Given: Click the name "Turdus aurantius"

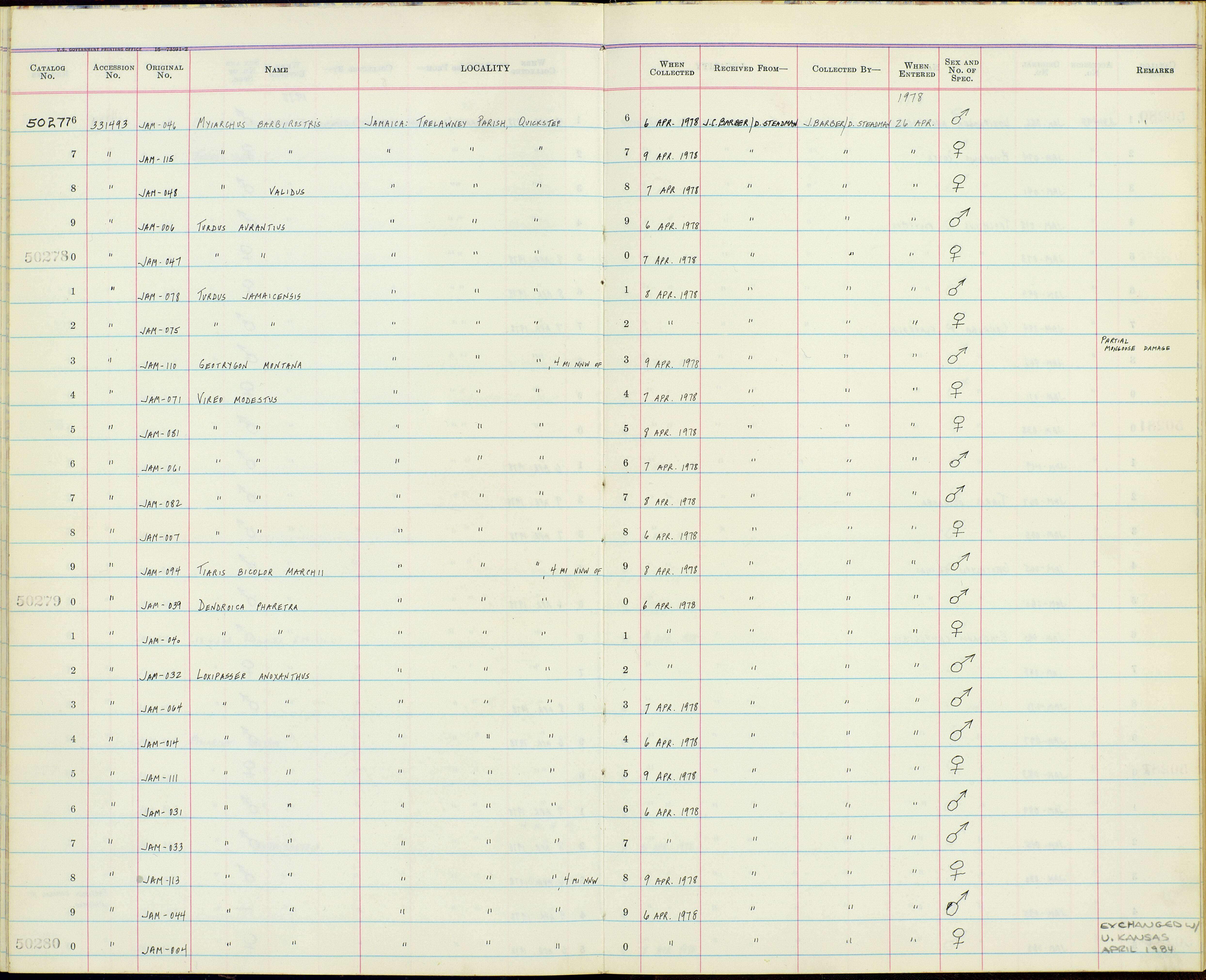Looking at the screenshot, I should [x=241, y=227].
